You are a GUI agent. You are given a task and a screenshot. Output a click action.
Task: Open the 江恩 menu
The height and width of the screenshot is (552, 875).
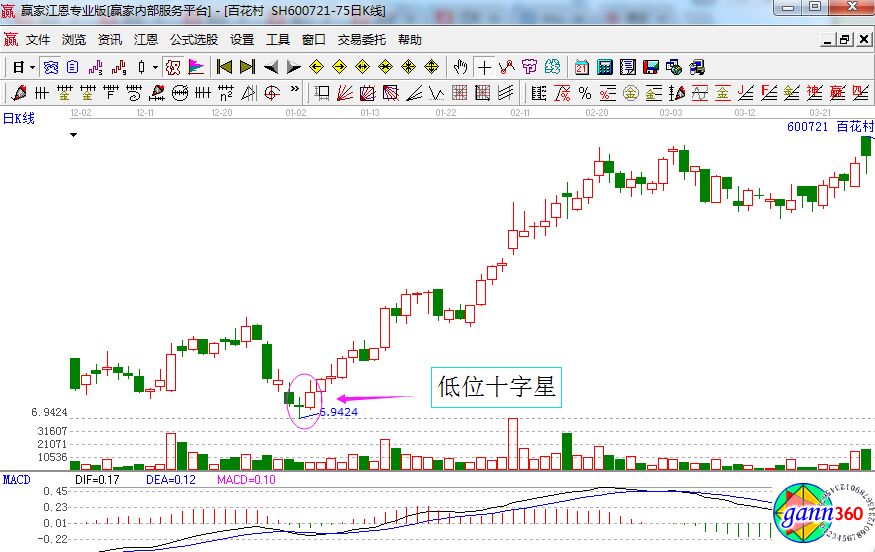[146, 40]
